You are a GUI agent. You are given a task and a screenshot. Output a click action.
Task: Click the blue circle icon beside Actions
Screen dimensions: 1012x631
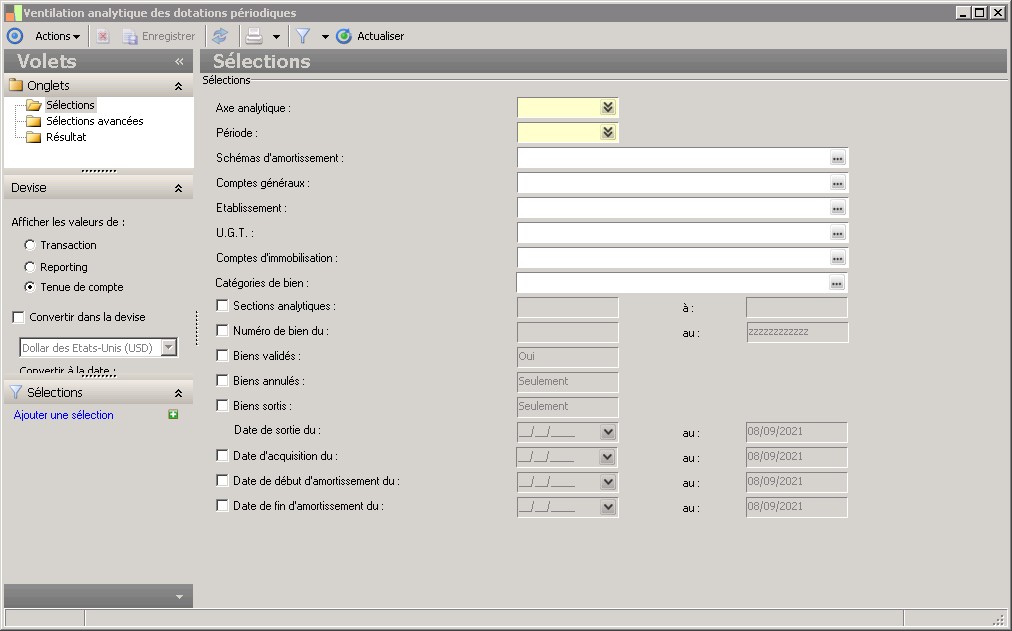tap(15, 36)
